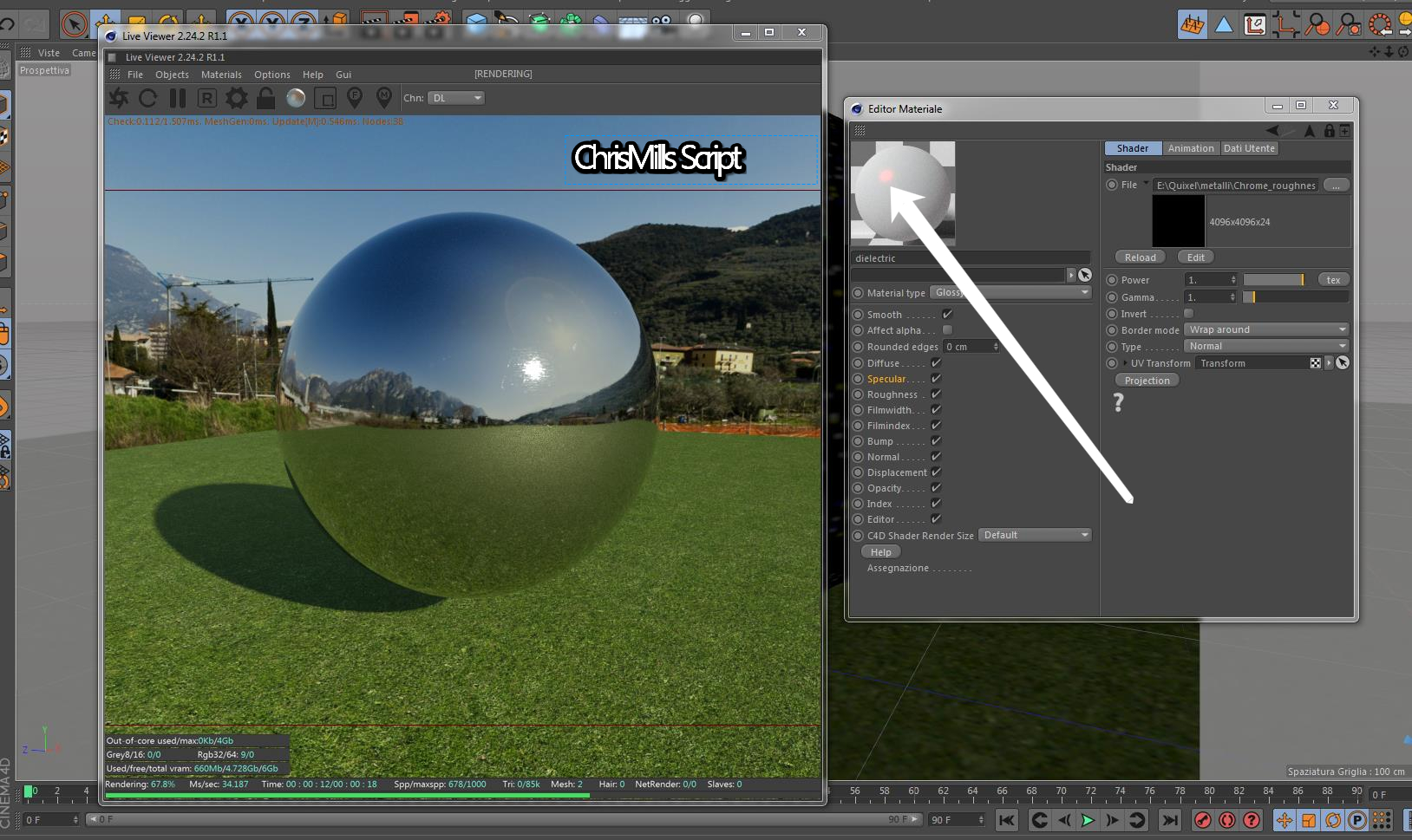Open the Materials menu in Live Viewer
The image size is (1412, 840).
click(x=221, y=75)
